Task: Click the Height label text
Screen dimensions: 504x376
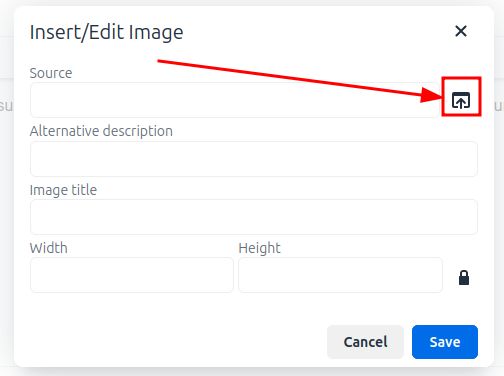Action: pyautogui.click(x=259, y=248)
